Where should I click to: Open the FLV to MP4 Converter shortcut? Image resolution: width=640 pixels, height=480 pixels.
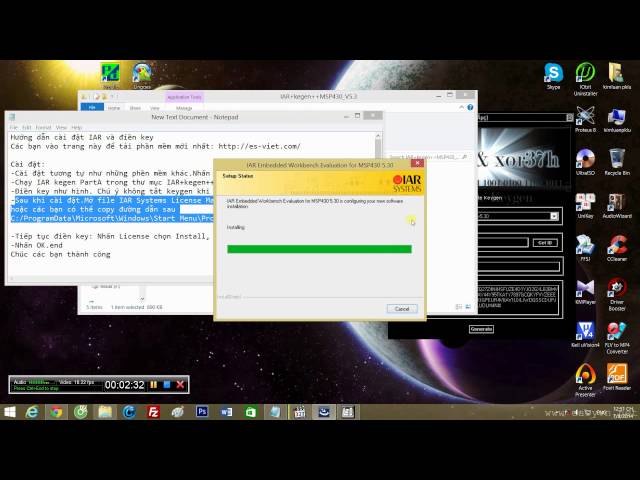coord(617,338)
